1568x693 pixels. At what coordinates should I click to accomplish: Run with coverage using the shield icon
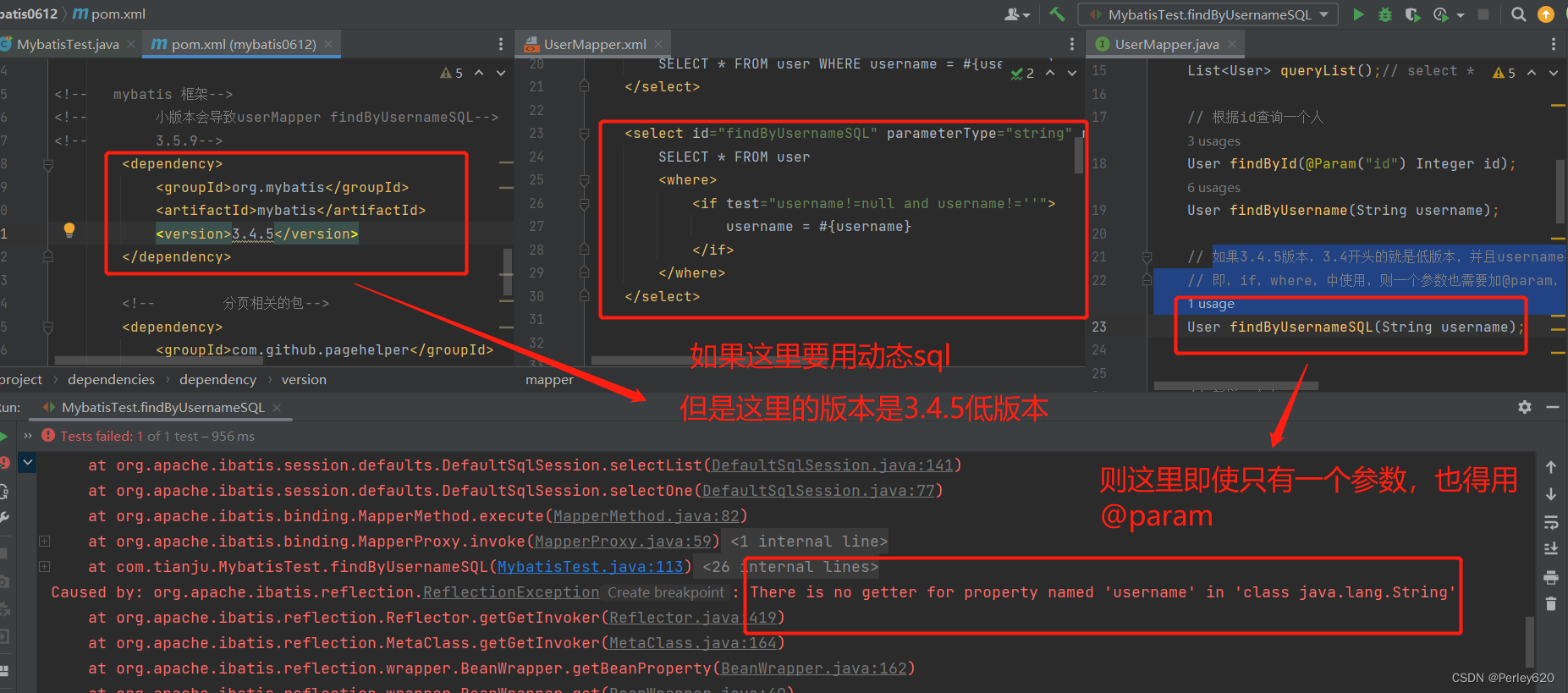pyautogui.click(x=1412, y=14)
